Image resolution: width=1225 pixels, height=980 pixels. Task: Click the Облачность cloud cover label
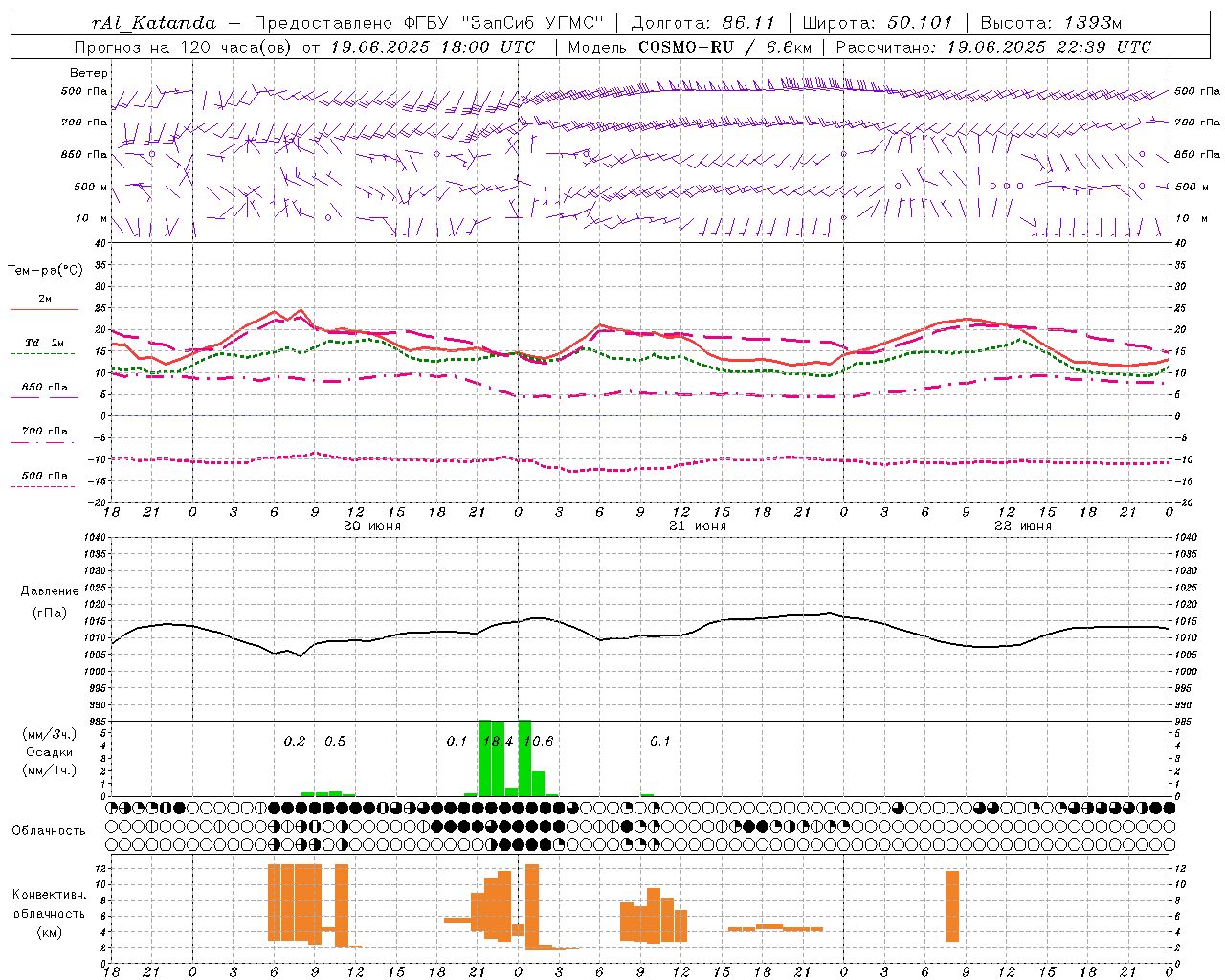pos(49,830)
